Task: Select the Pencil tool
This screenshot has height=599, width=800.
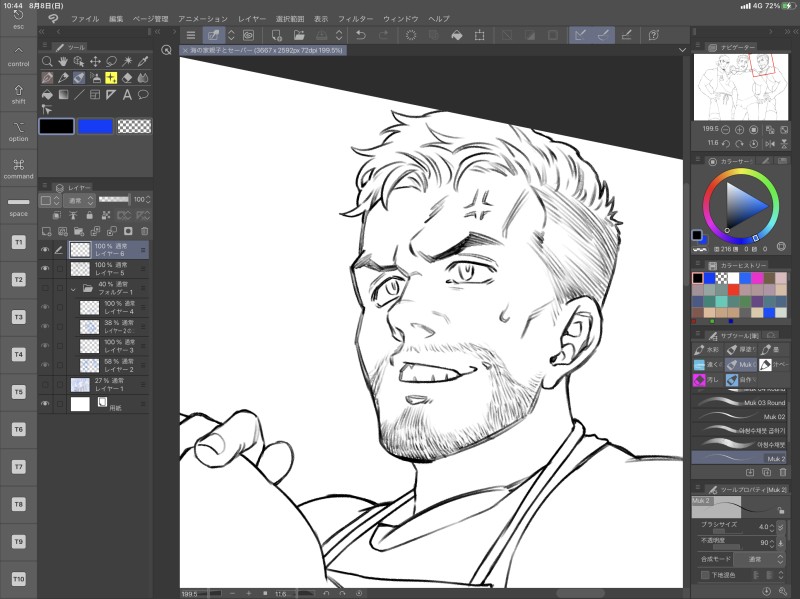Action: 63,78
